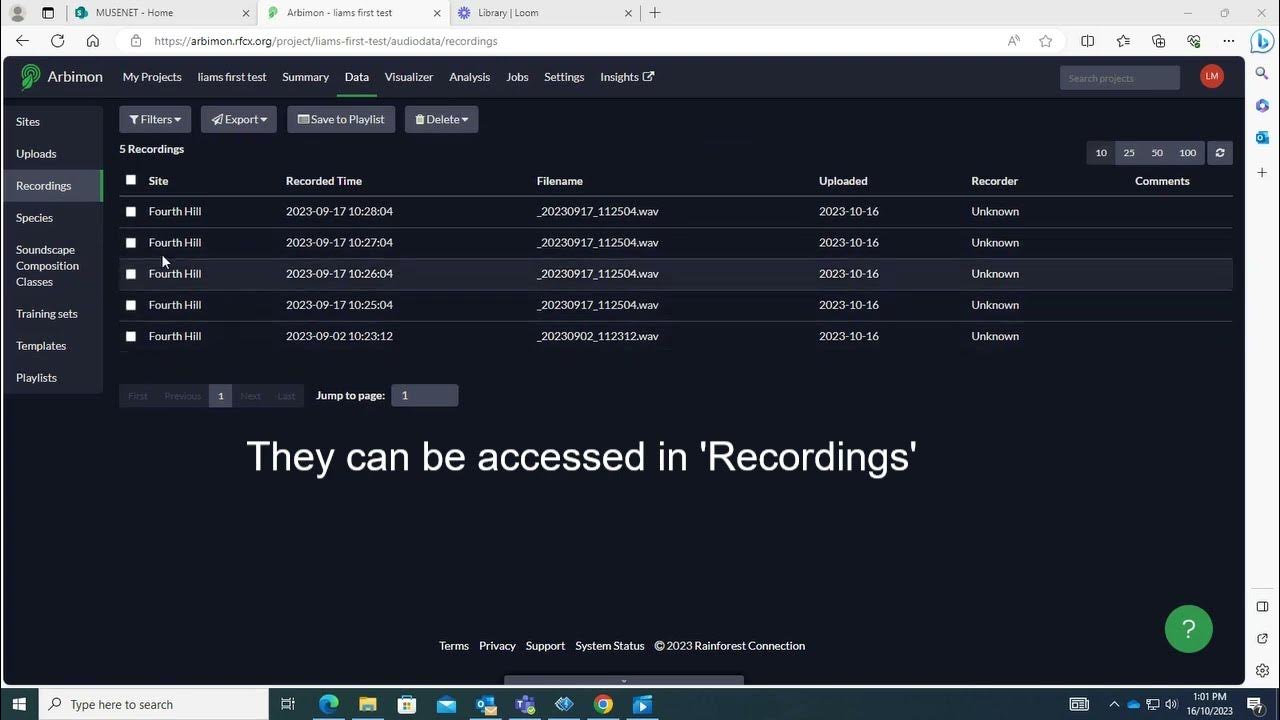Open Google Chrome from the taskbar
Screen dimensions: 1280x720
click(x=603, y=704)
